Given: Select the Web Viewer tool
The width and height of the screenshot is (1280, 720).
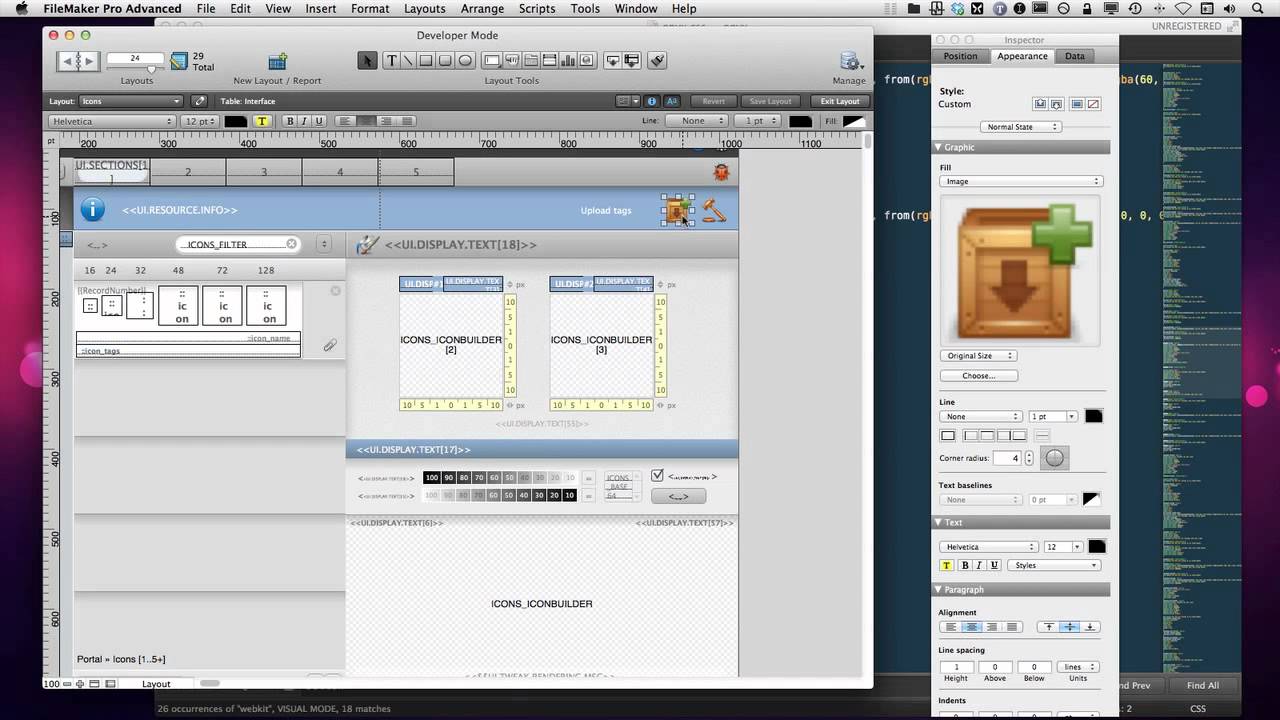Looking at the screenshot, I should coord(587,60).
